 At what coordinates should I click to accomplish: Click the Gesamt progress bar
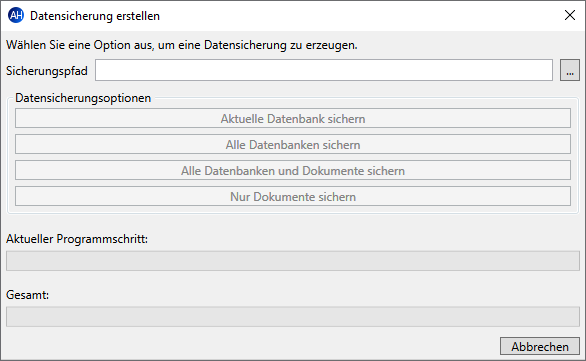[x=293, y=317]
